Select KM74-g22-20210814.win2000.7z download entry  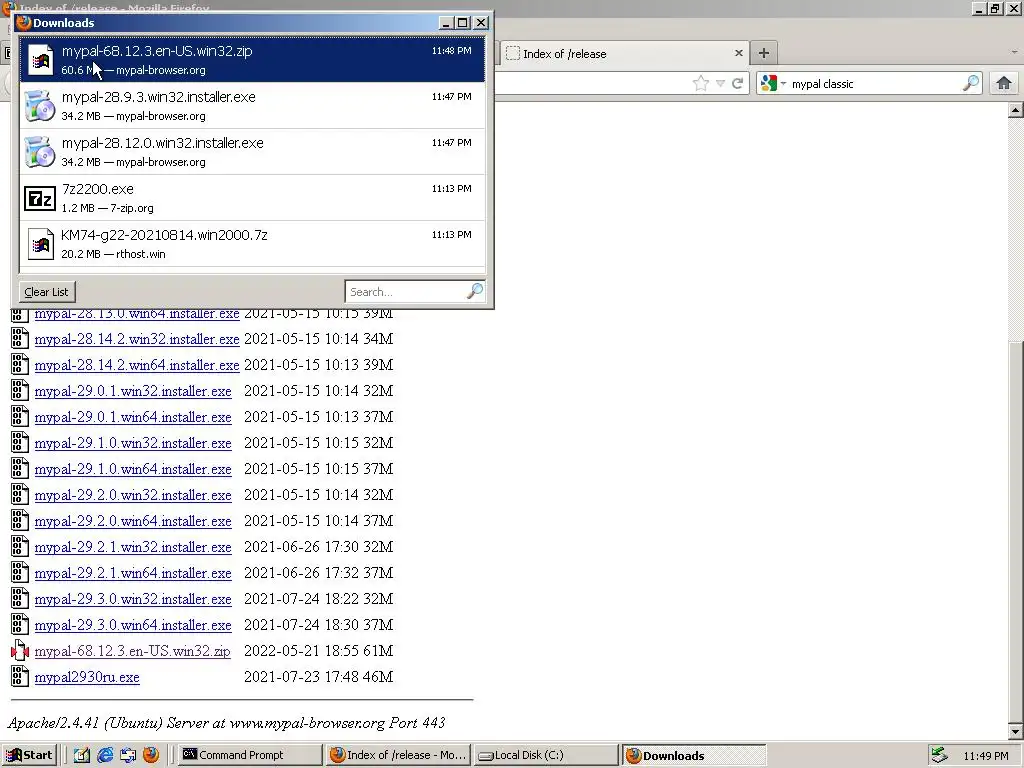(252, 244)
